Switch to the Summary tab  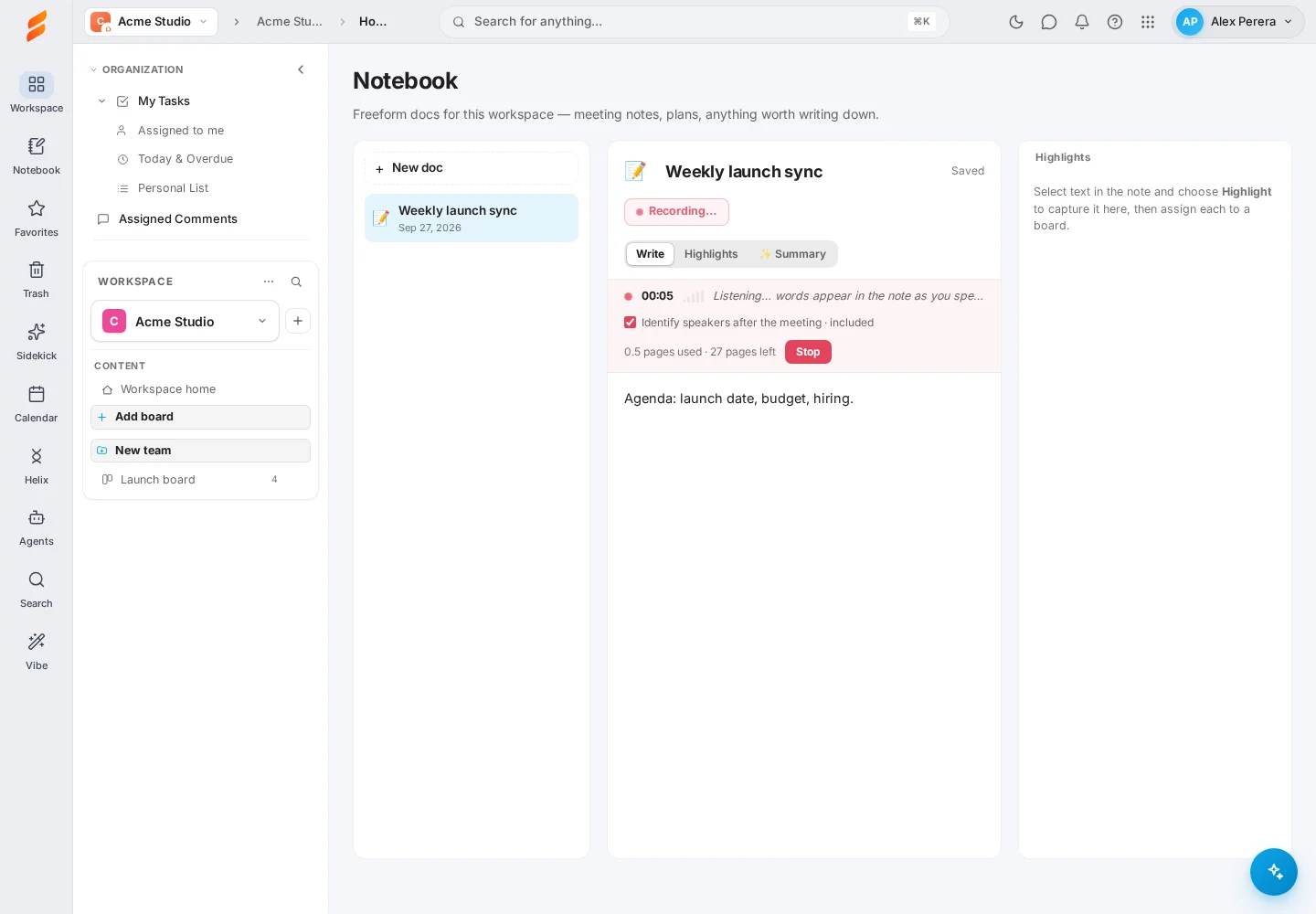tap(792, 254)
